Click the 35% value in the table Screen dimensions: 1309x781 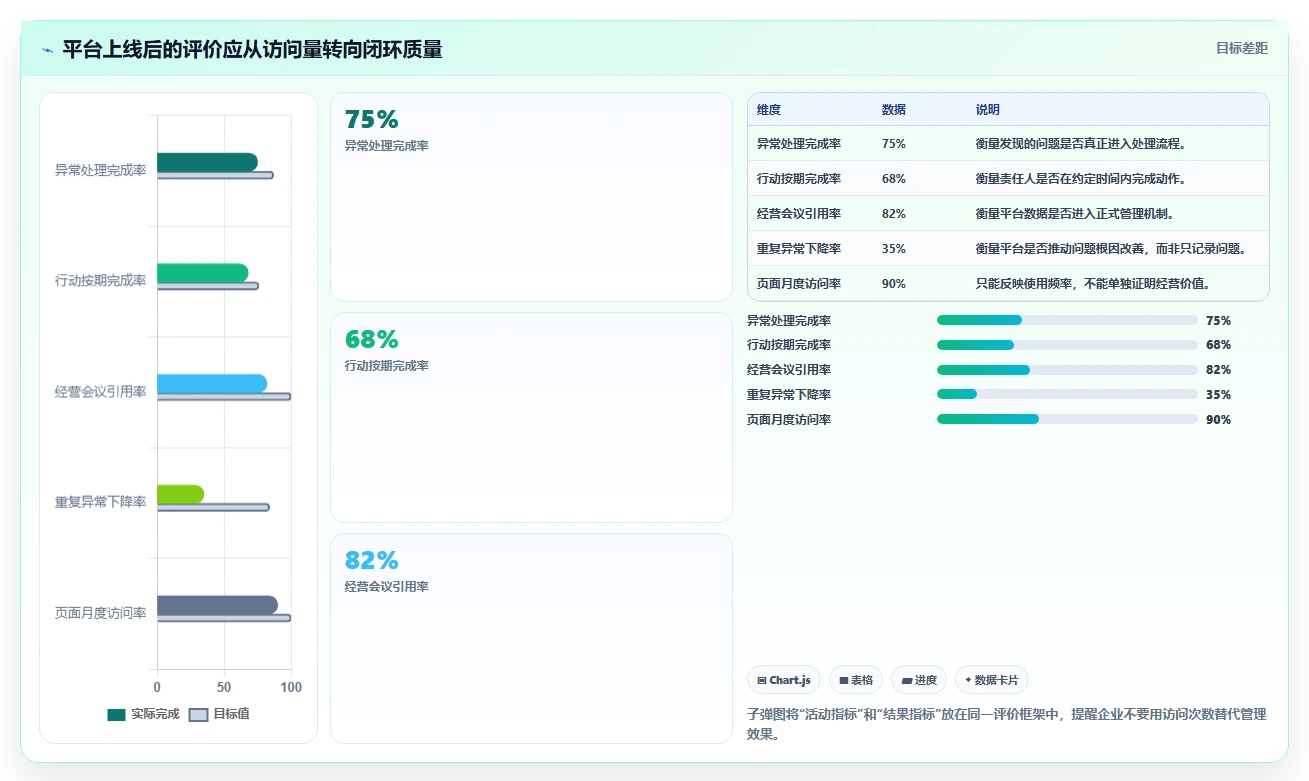click(894, 249)
